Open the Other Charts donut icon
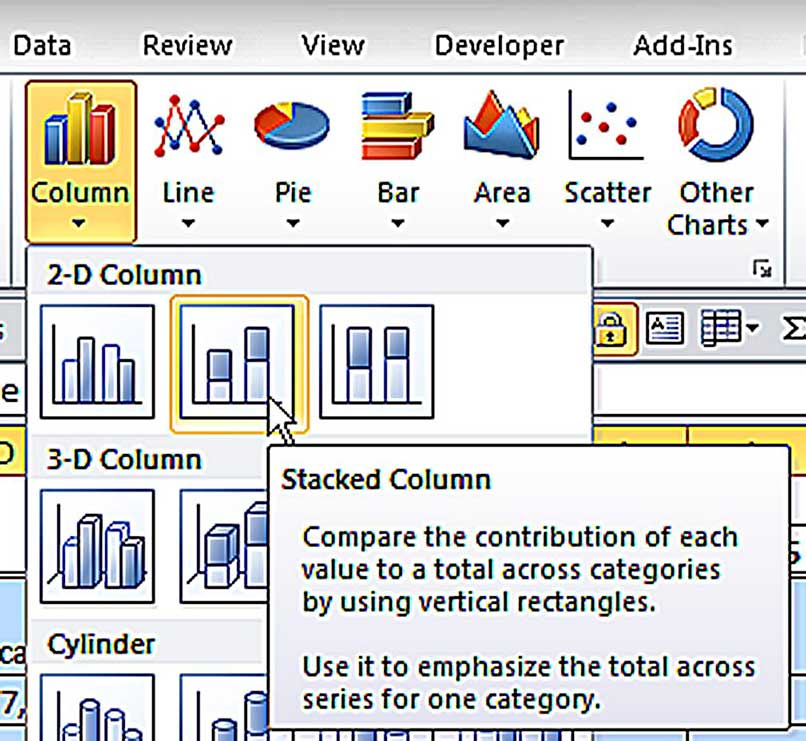 [x=716, y=124]
